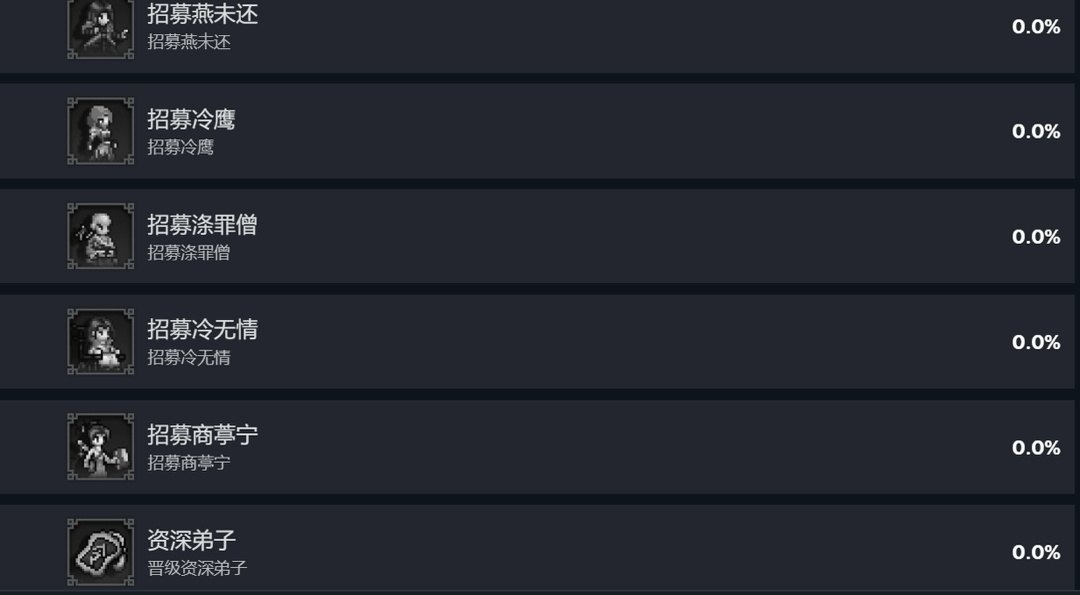Click the small 招募涤罪僧 description subtitle
This screenshot has height=595, width=1080.
(189, 253)
